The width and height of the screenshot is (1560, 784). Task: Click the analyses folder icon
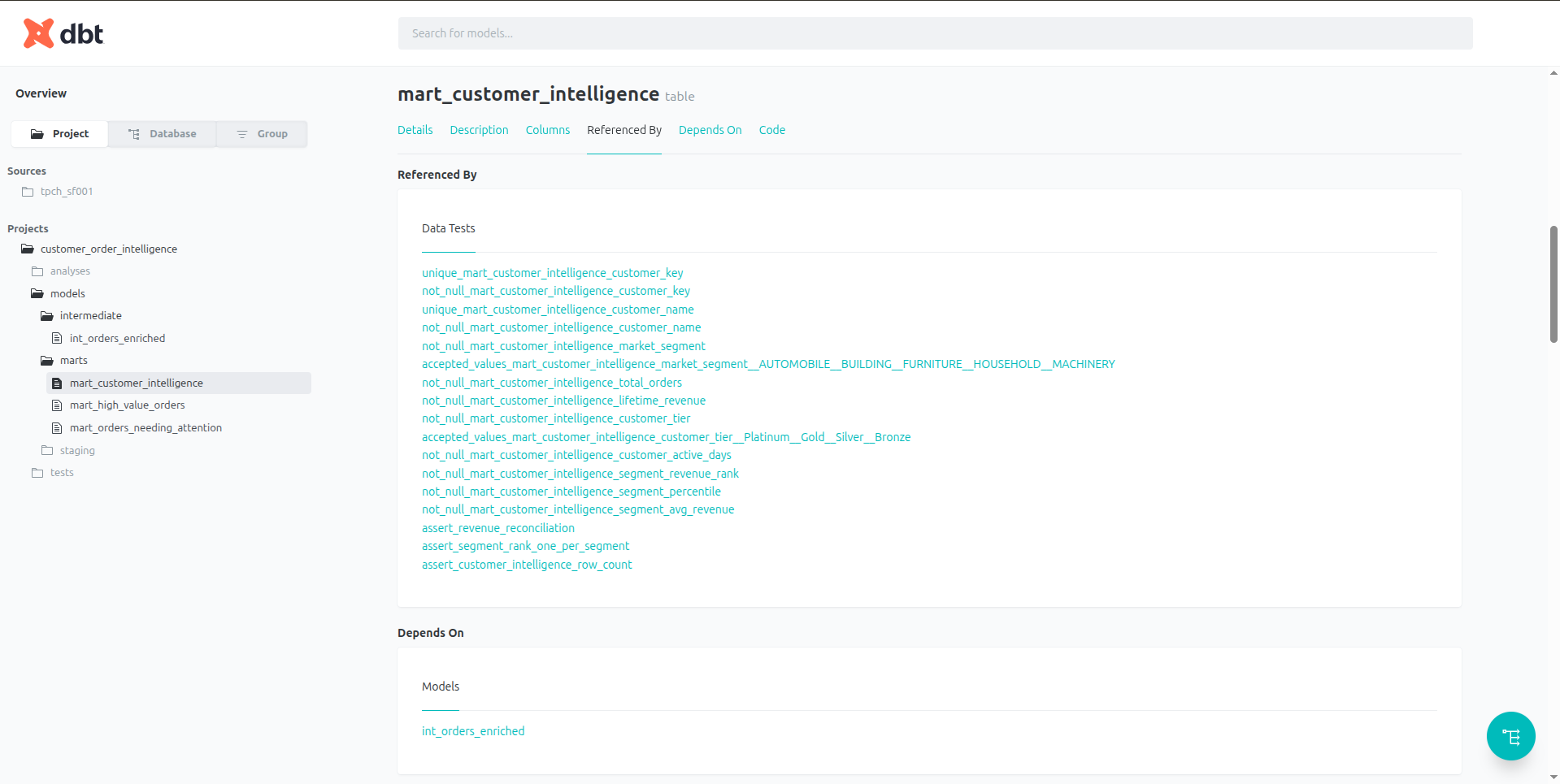[37, 271]
